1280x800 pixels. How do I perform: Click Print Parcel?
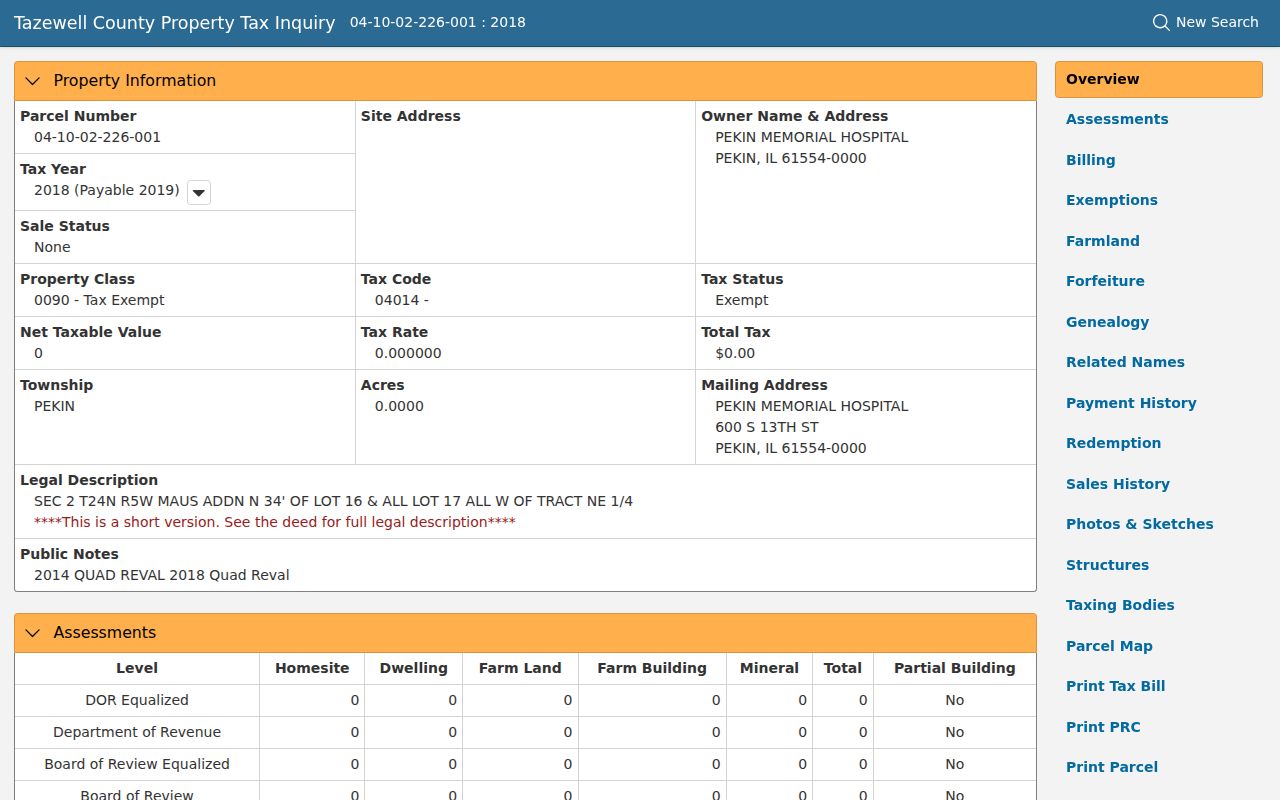tap(1112, 767)
